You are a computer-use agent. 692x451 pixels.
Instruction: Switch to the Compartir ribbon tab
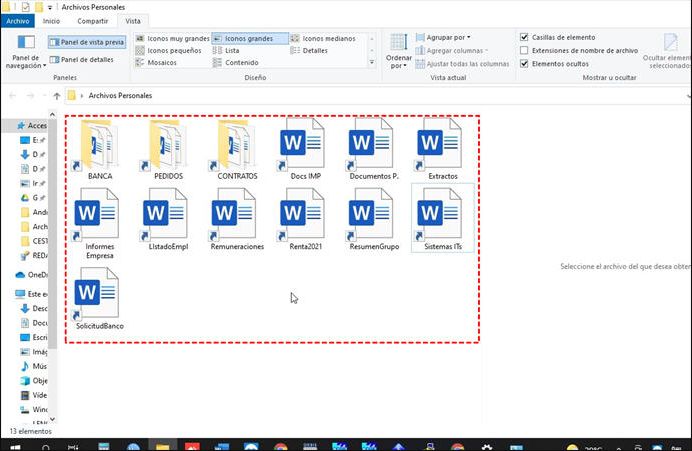point(92,21)
